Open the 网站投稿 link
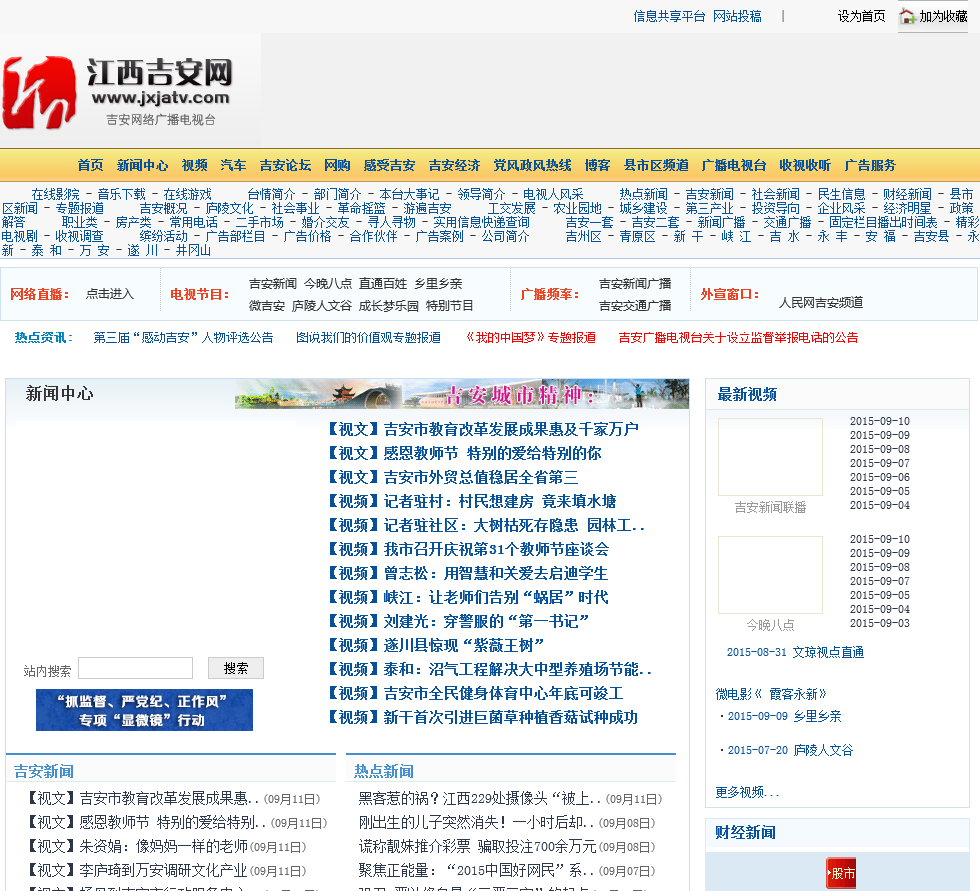The image size is (980, 891). [737, 16]
